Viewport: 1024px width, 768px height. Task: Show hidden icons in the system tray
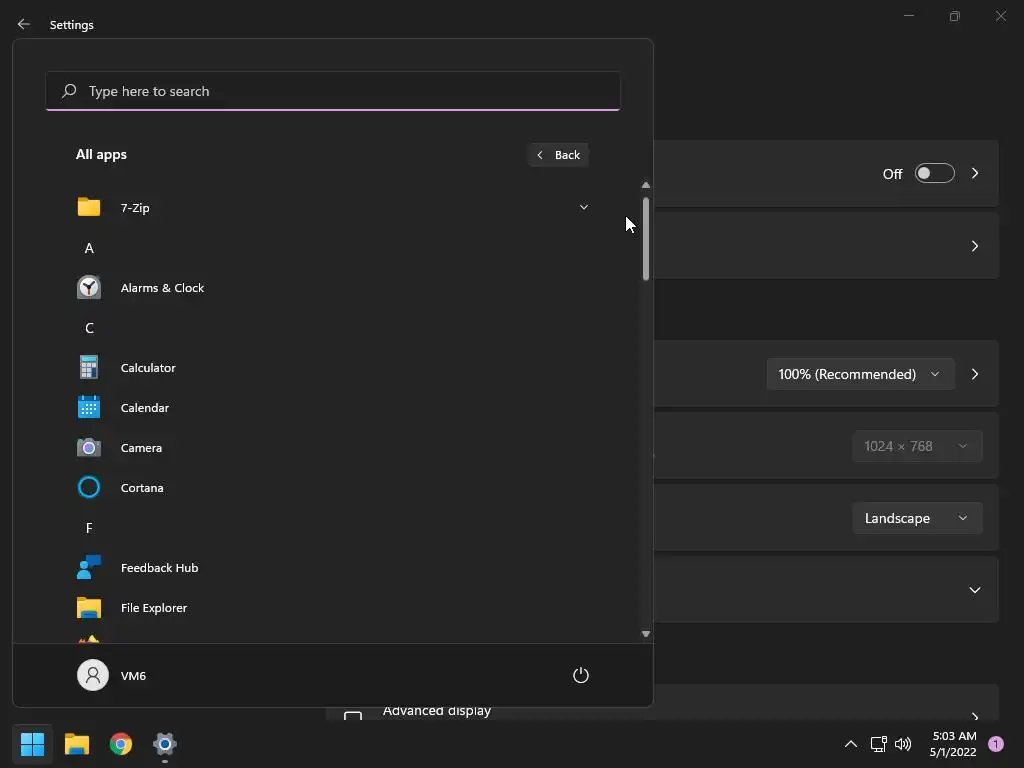click(x=850, y=744)
